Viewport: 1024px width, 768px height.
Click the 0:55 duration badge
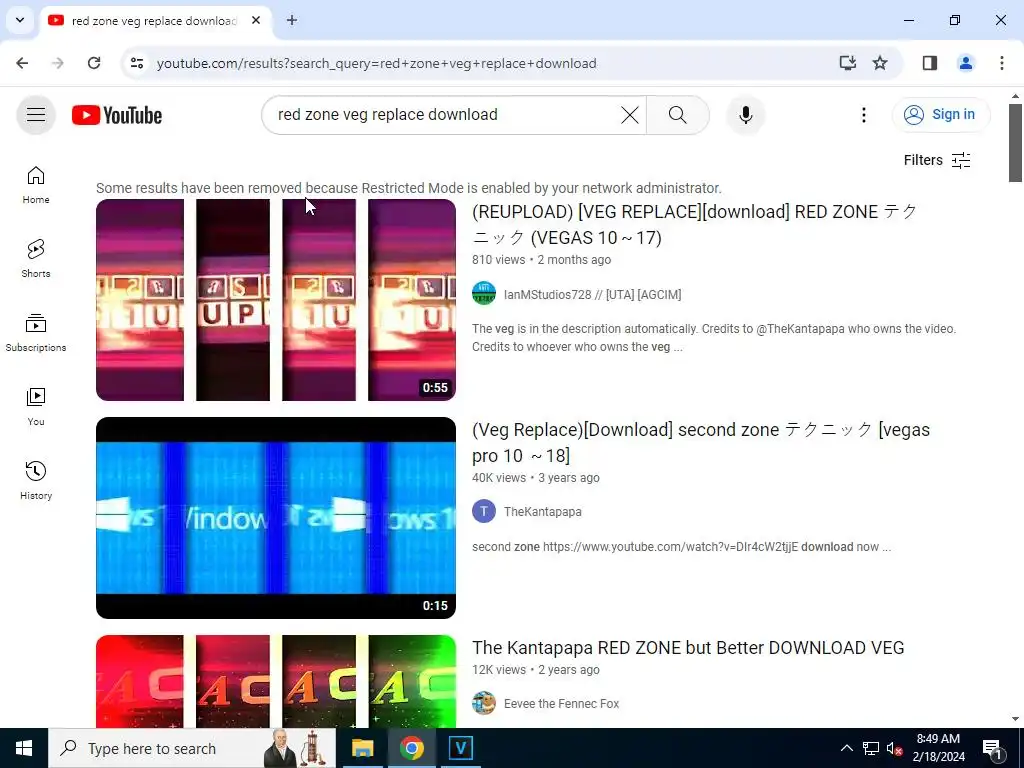coord(435,387)
